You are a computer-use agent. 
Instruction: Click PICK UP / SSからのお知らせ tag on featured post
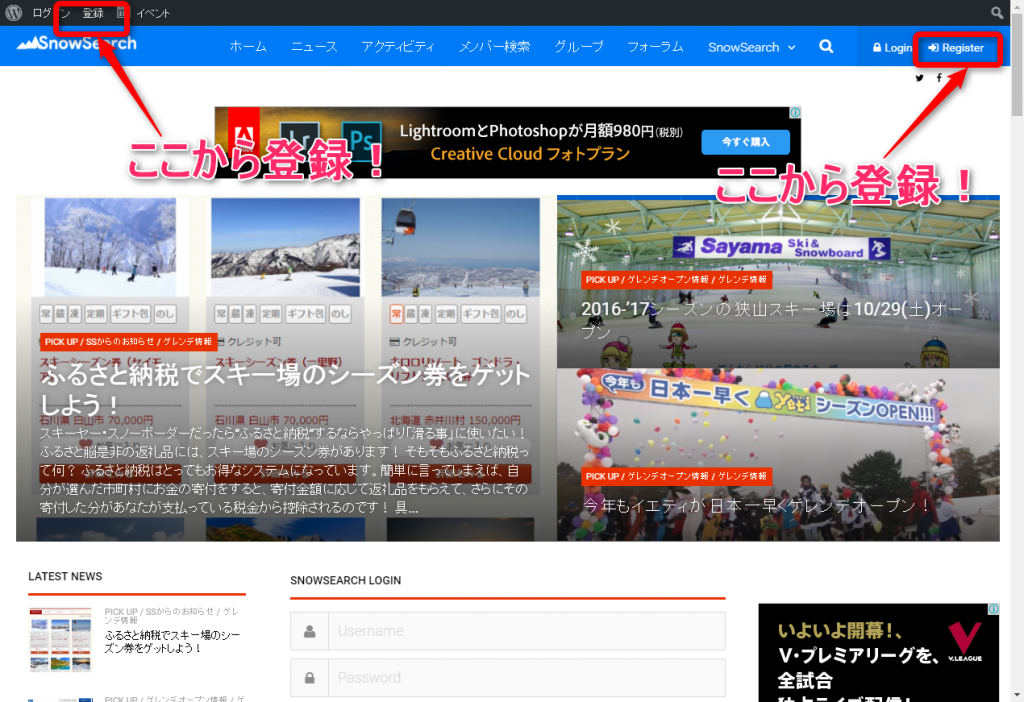pyautogui.click(x=128, y=342)
